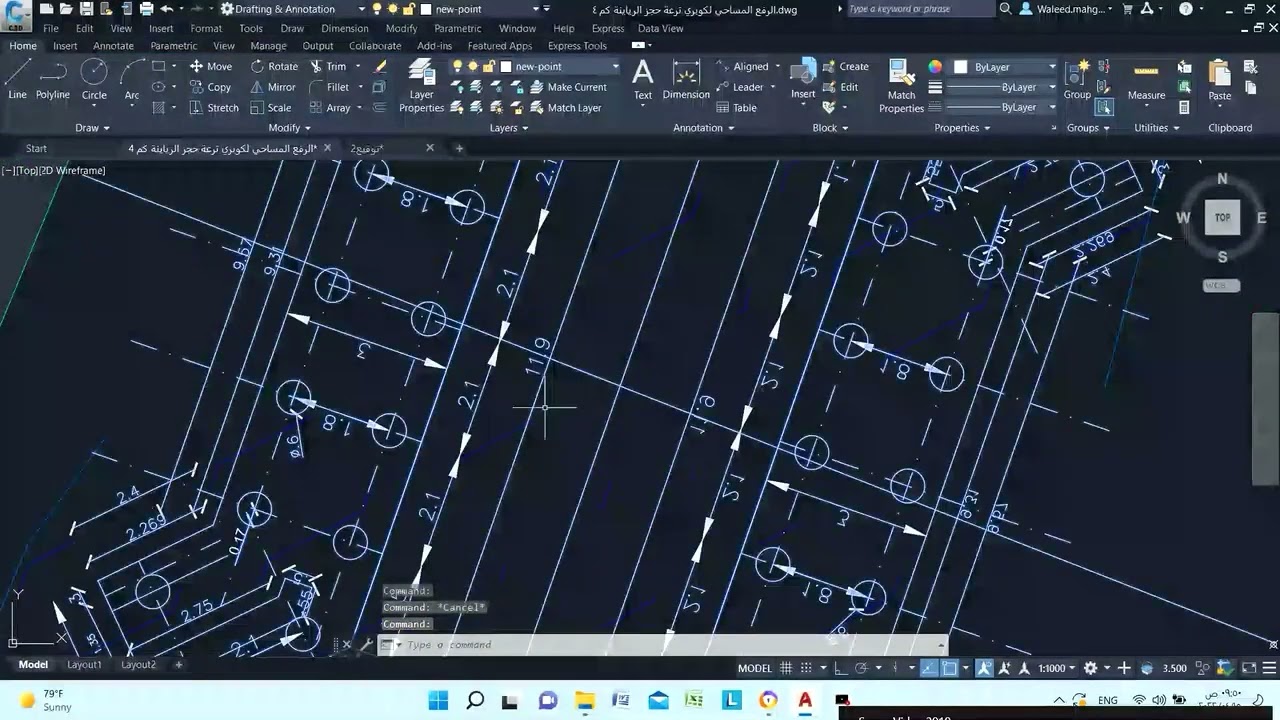Click the Group tool
This screenshot has width=1280, height=720.
click(x=1077, y=80)
